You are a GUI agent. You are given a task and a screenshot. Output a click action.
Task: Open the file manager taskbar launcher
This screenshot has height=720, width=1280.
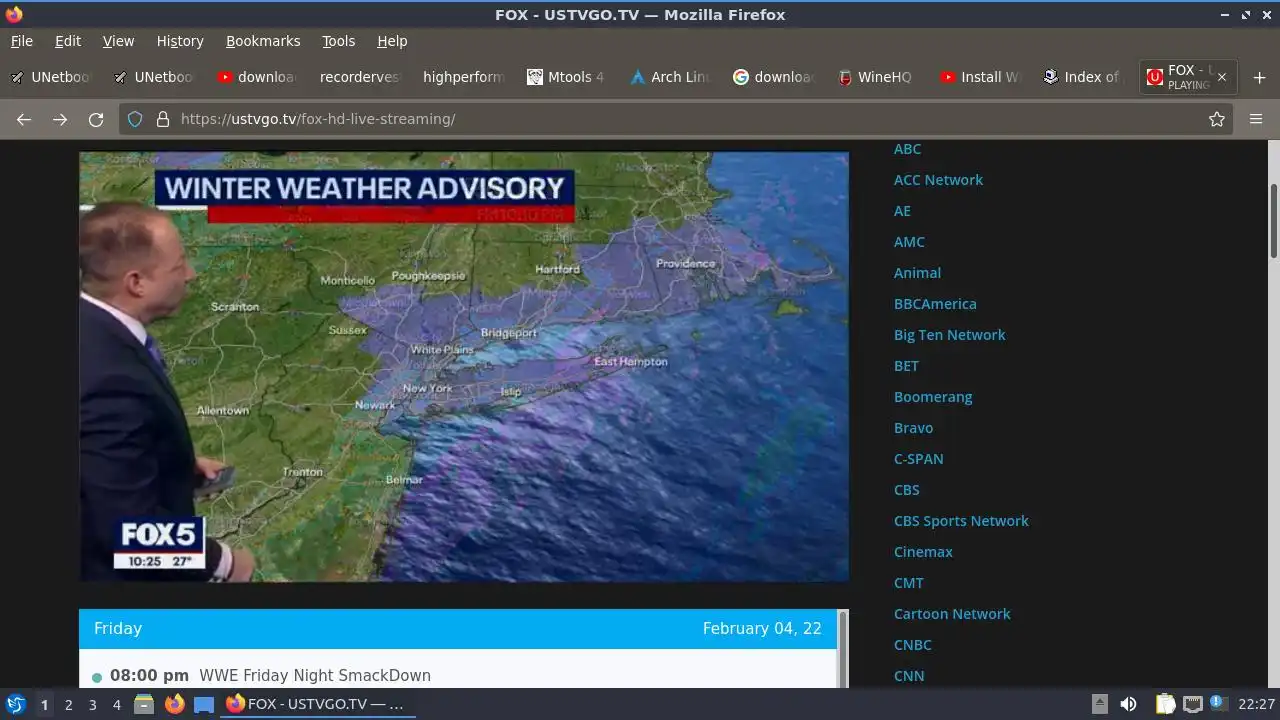coord(144,704)
